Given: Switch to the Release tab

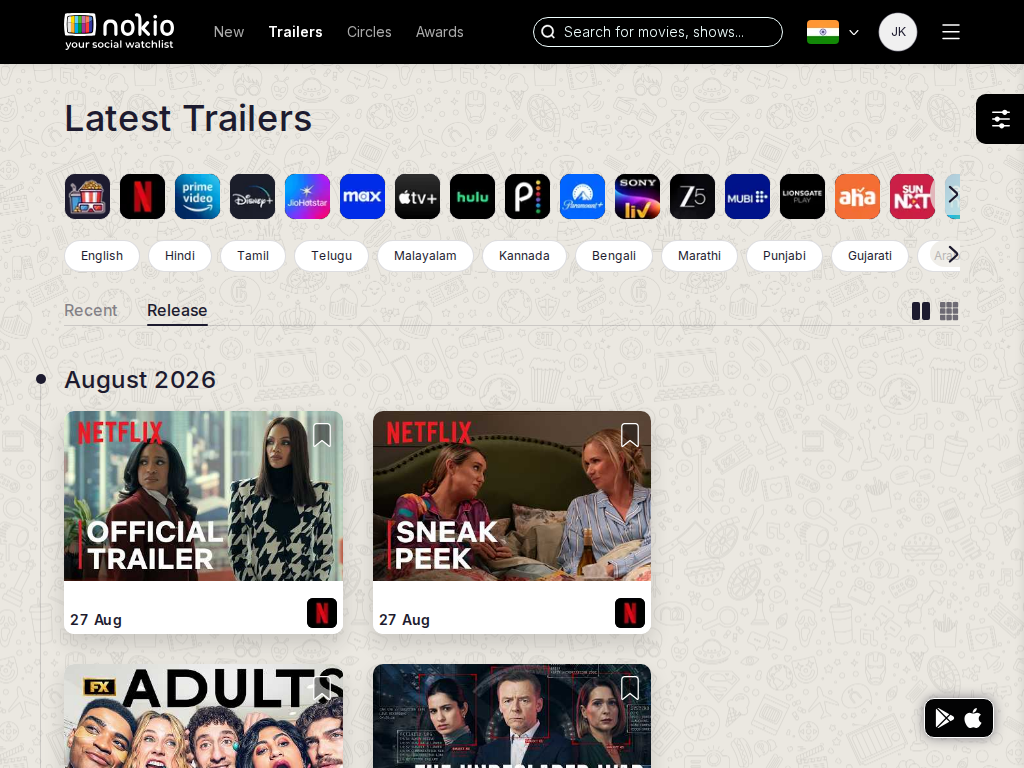Looking at the screenshot, I should 177,310.
